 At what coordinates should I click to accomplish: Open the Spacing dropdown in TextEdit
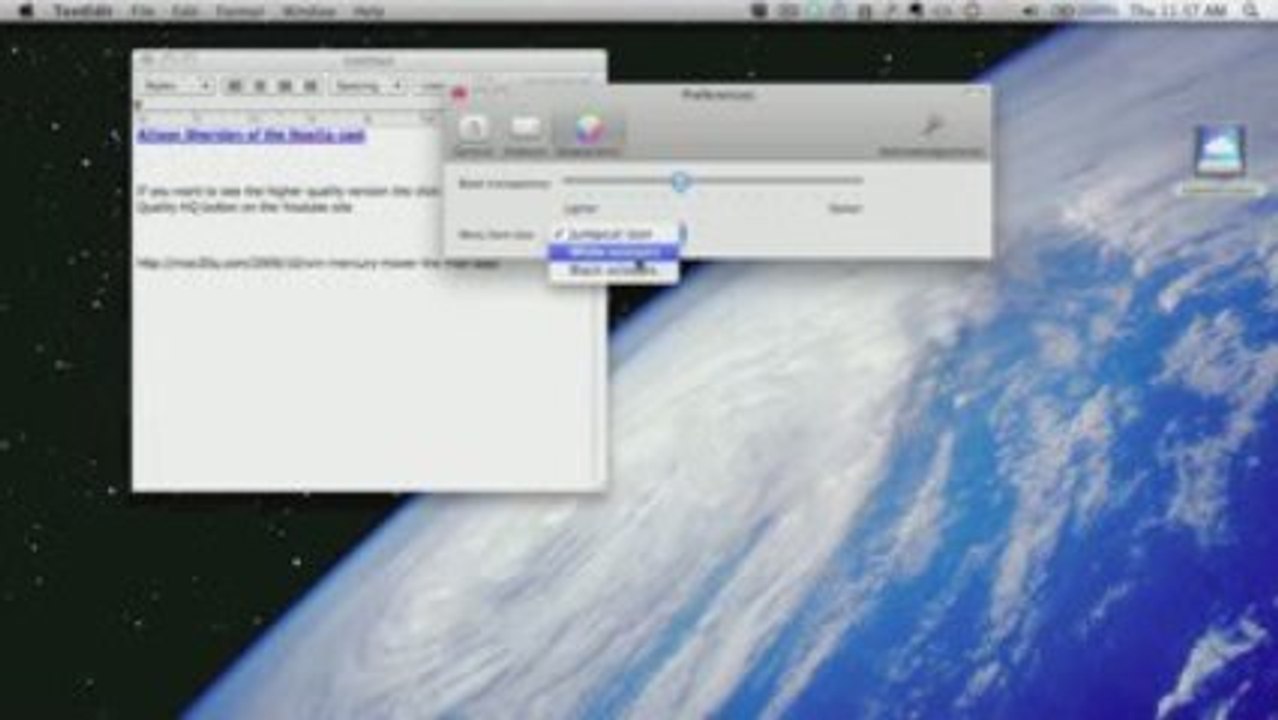[x=368, y=86]
